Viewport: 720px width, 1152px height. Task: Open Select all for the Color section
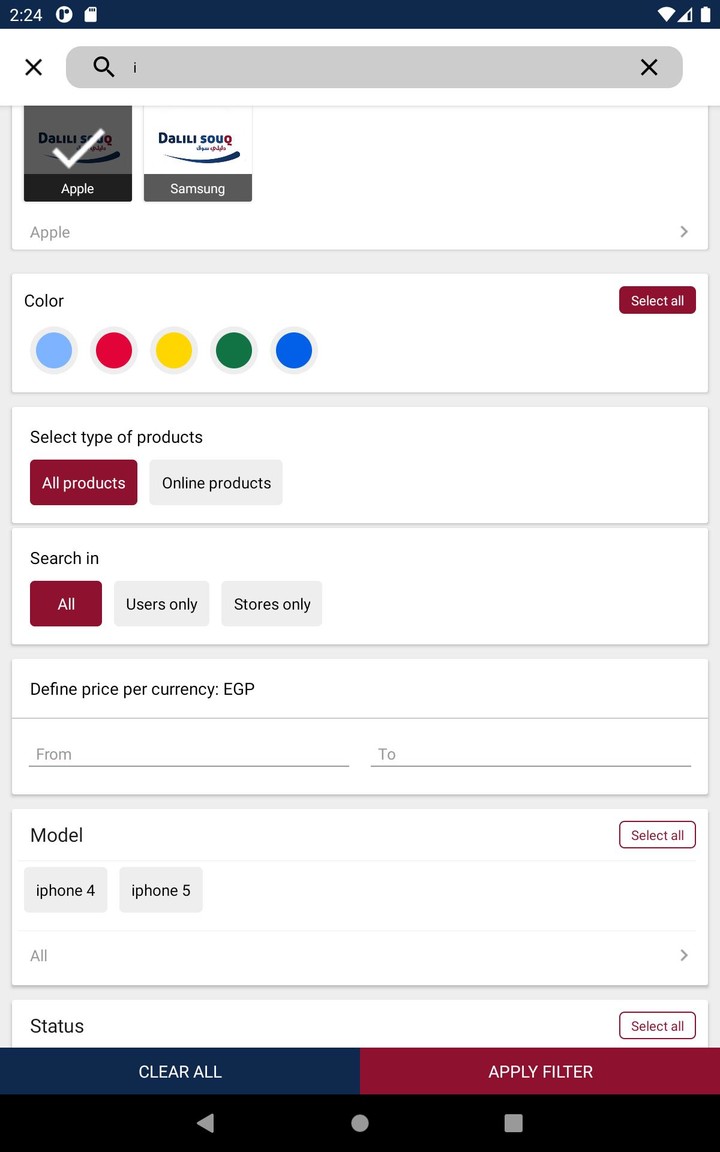coord(657,300)
